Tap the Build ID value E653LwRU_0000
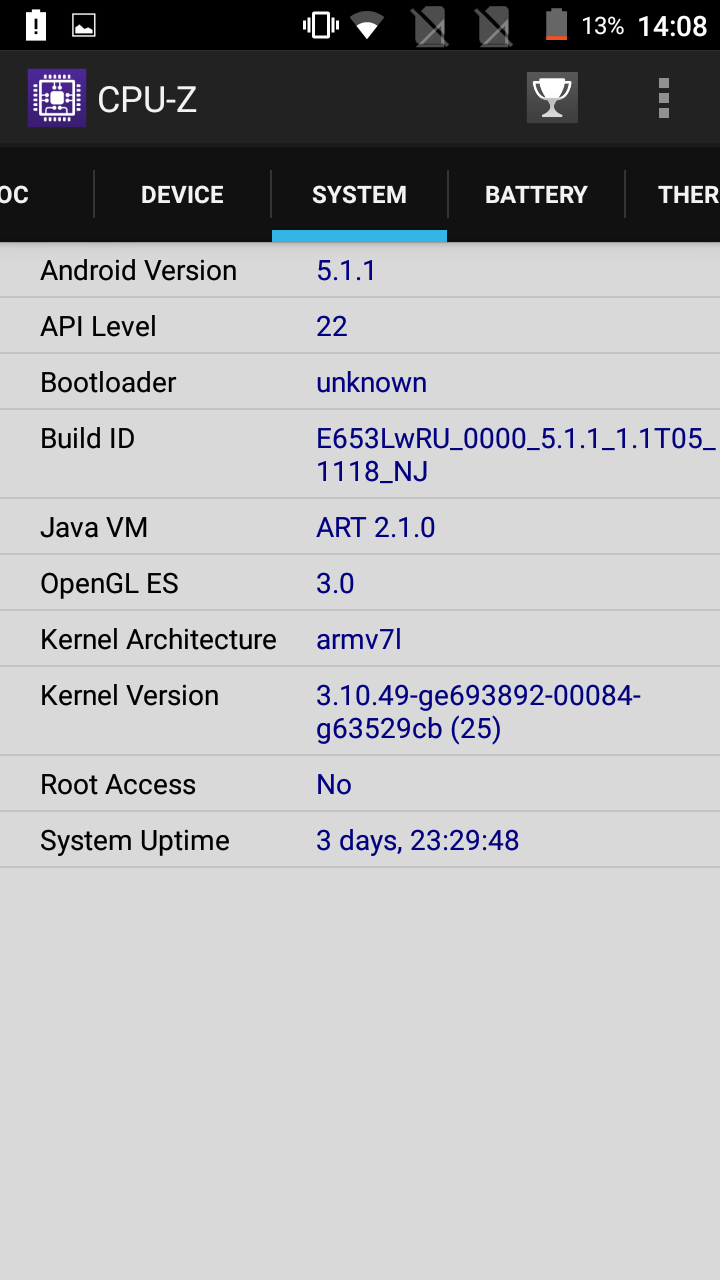Viewport: 720px width, 1280px height. (x=516, y=454)
